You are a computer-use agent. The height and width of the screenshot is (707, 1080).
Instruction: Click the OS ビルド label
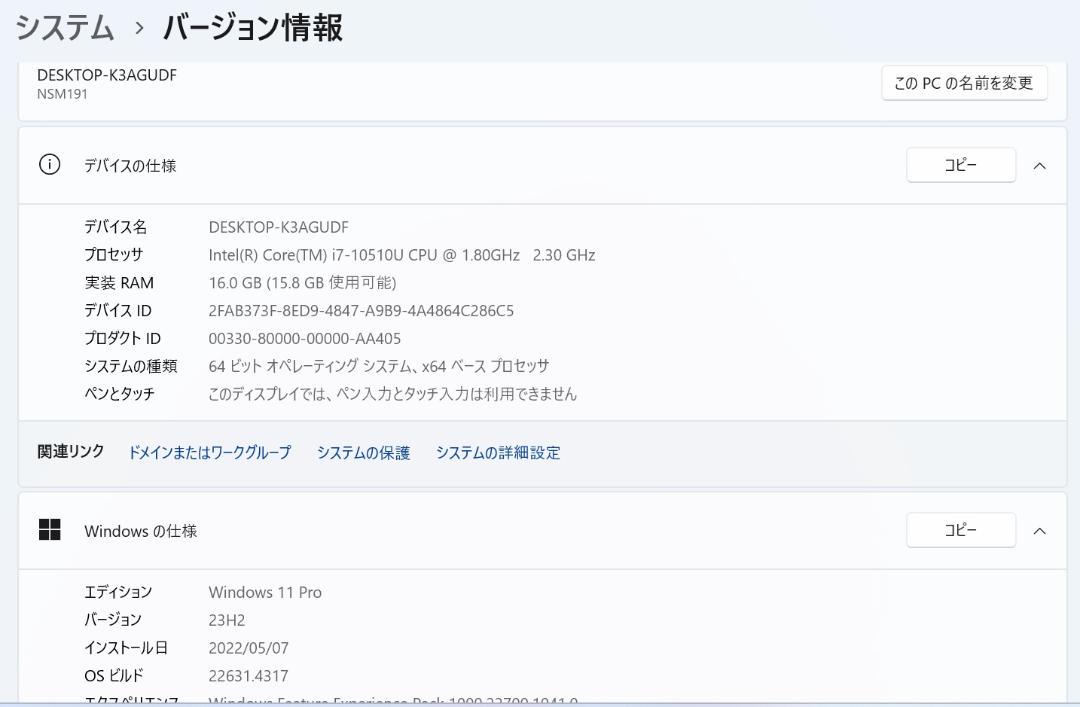(114, 675)
